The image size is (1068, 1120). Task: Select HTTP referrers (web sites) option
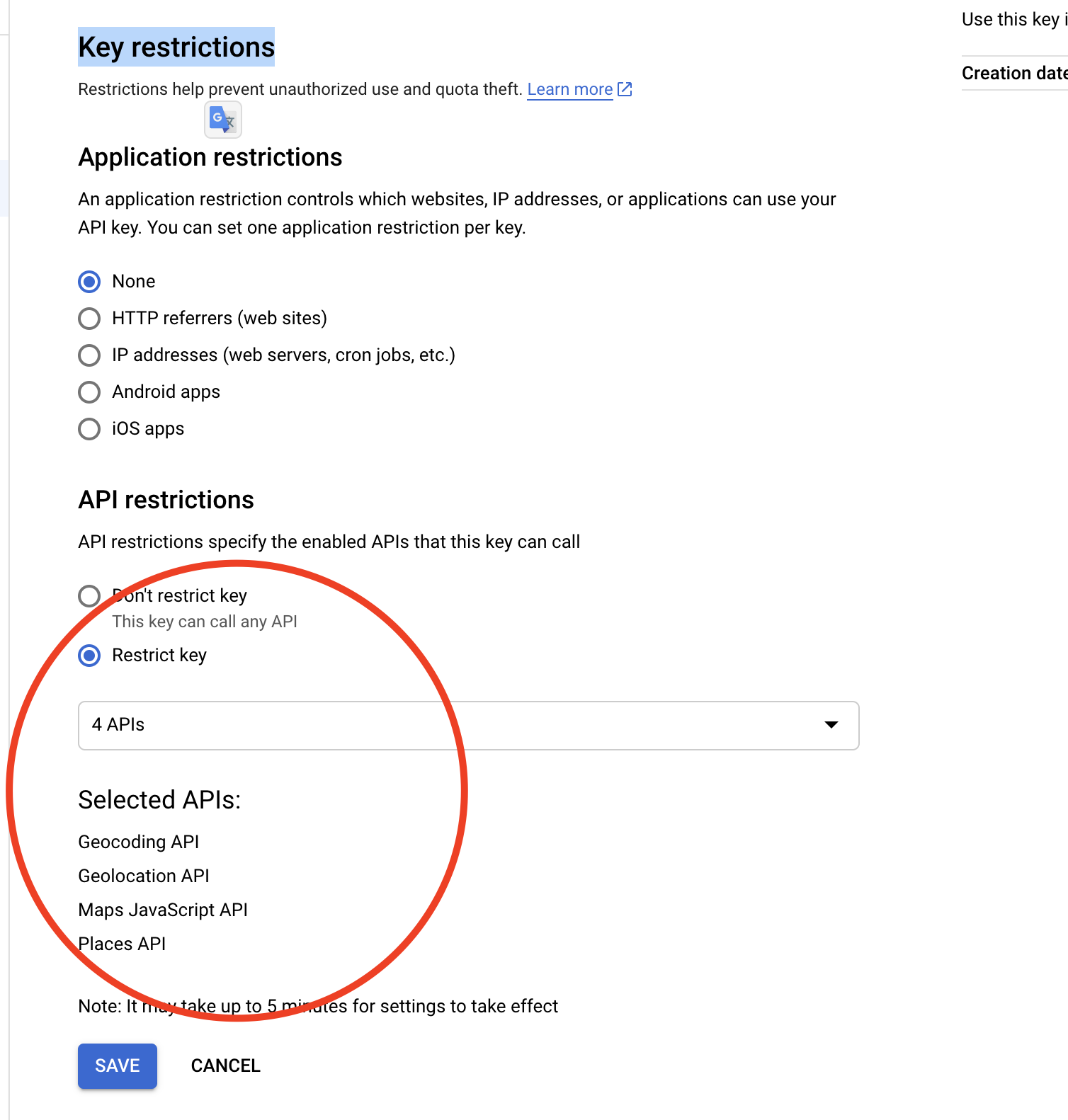click(x=89, y=319)
